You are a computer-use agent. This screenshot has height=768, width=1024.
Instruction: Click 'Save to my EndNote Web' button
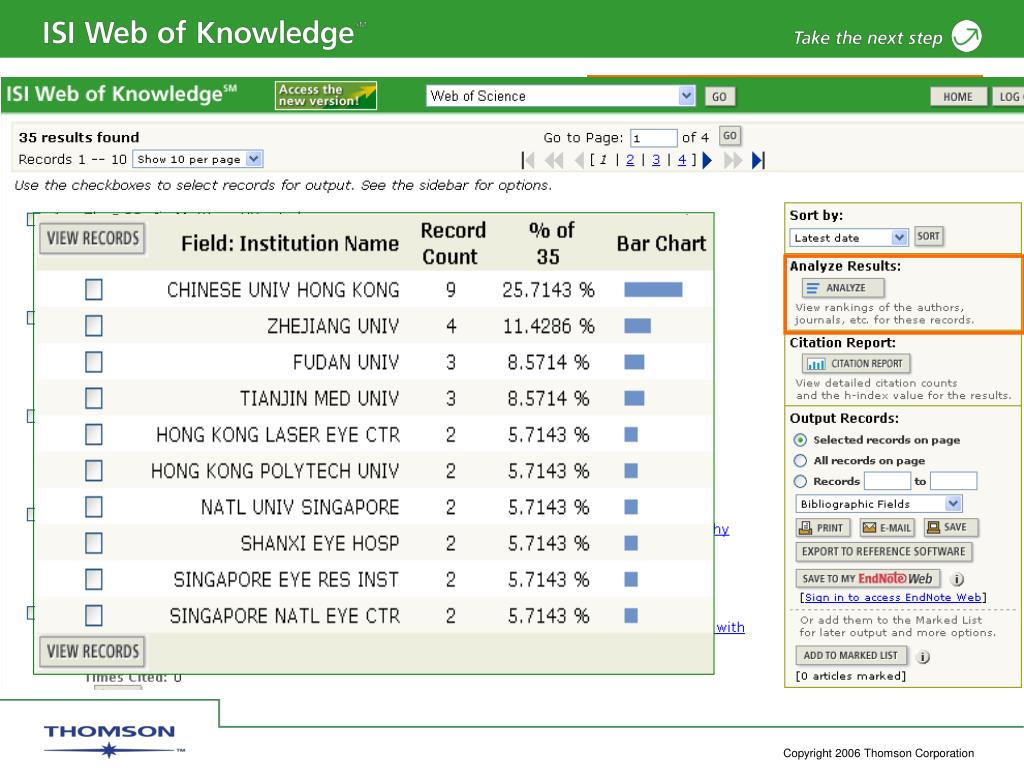click(x=868, y=579)
